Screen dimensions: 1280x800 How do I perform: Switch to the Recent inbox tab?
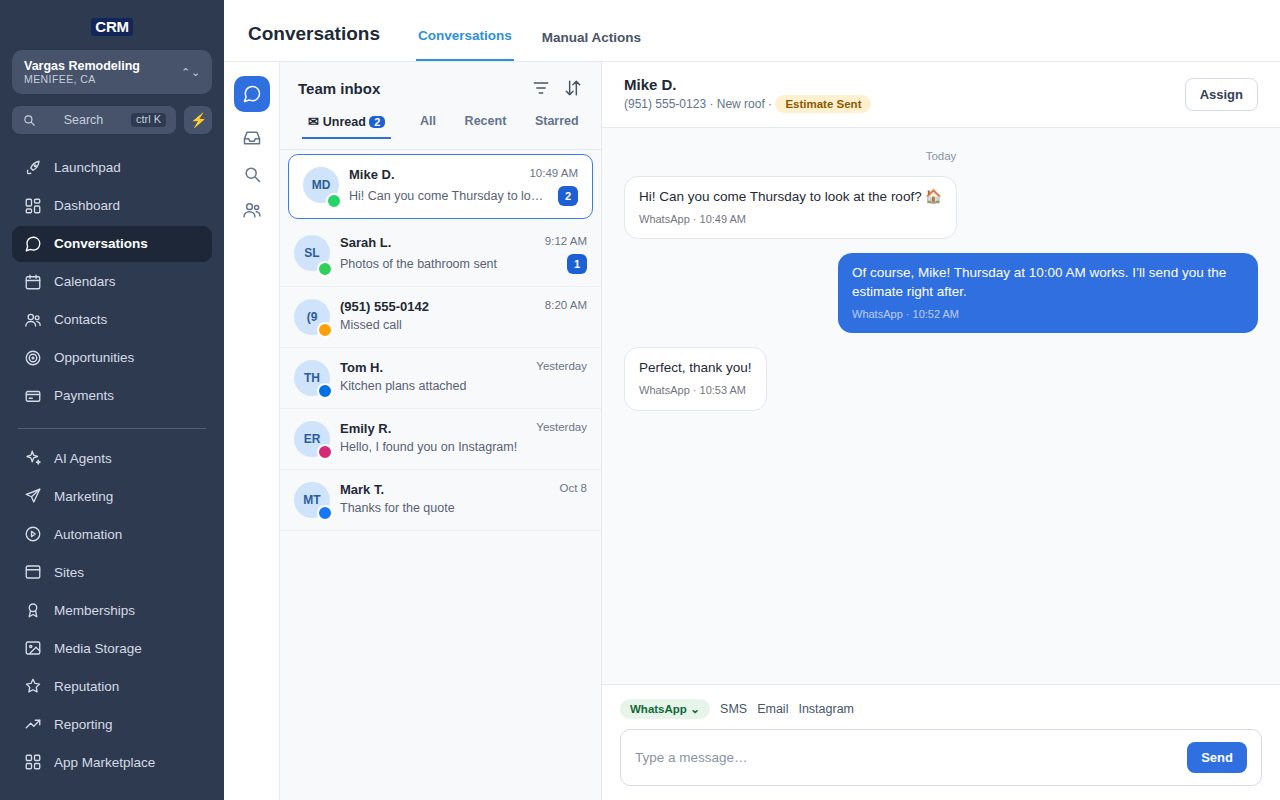coord(485,121)
